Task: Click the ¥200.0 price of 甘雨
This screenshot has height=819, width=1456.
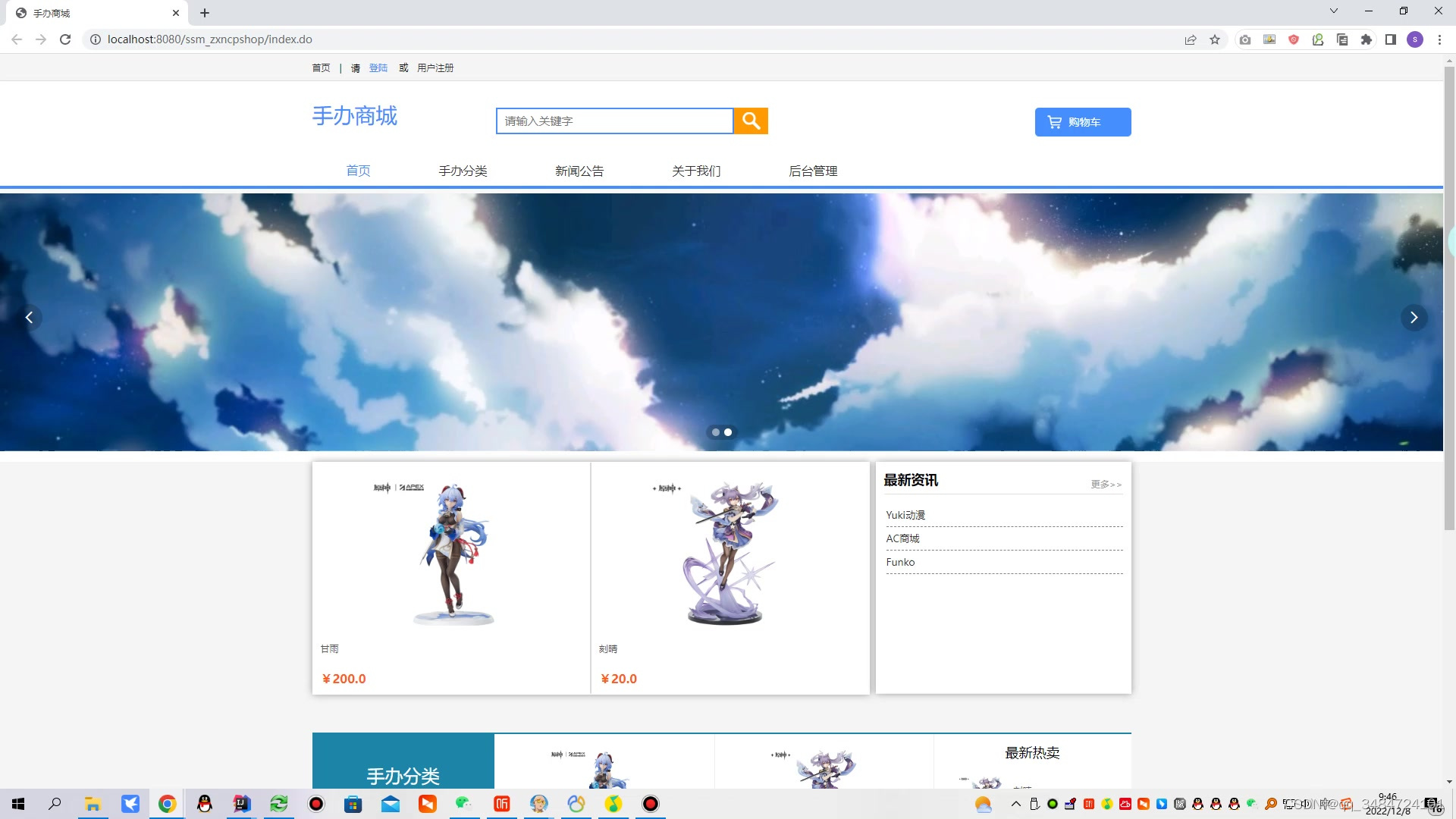Action: pos(344,679)
